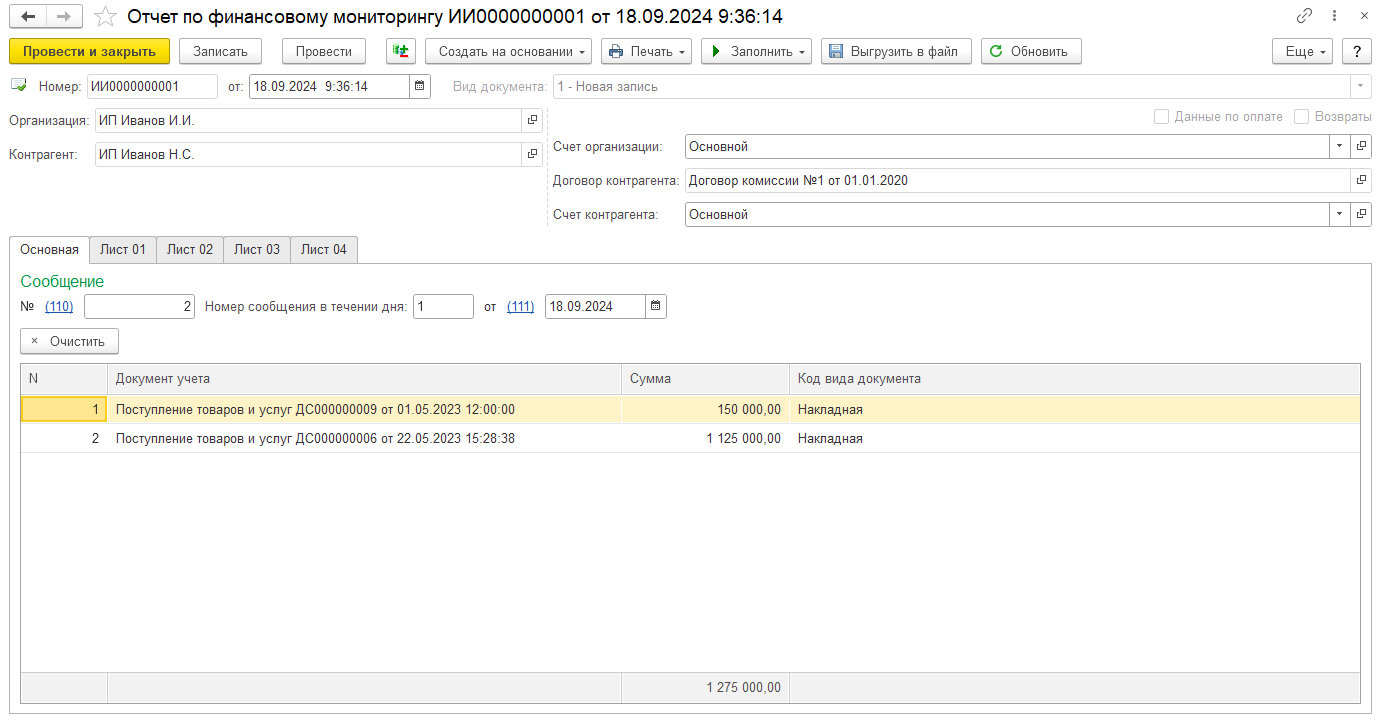The height and width of the screenshot is (723, 1388).
Task: Focus the message number field containing 2
Action: (x=140, y=307)
